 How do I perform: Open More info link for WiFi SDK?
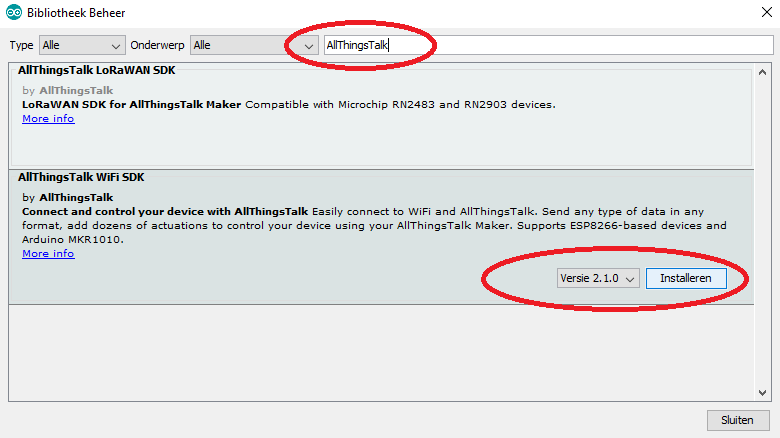point(48,254)
